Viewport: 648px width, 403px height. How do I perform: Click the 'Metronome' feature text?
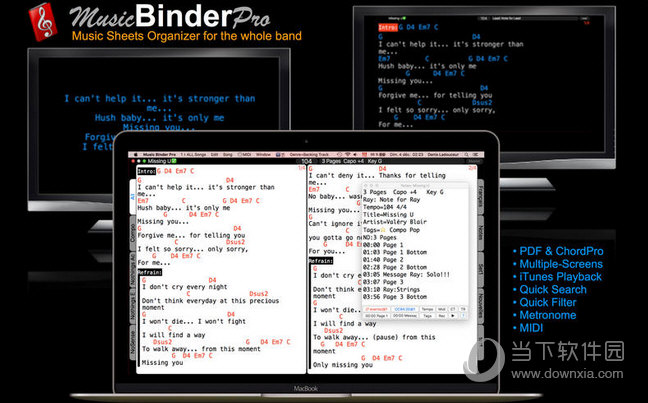click(548, 315)
